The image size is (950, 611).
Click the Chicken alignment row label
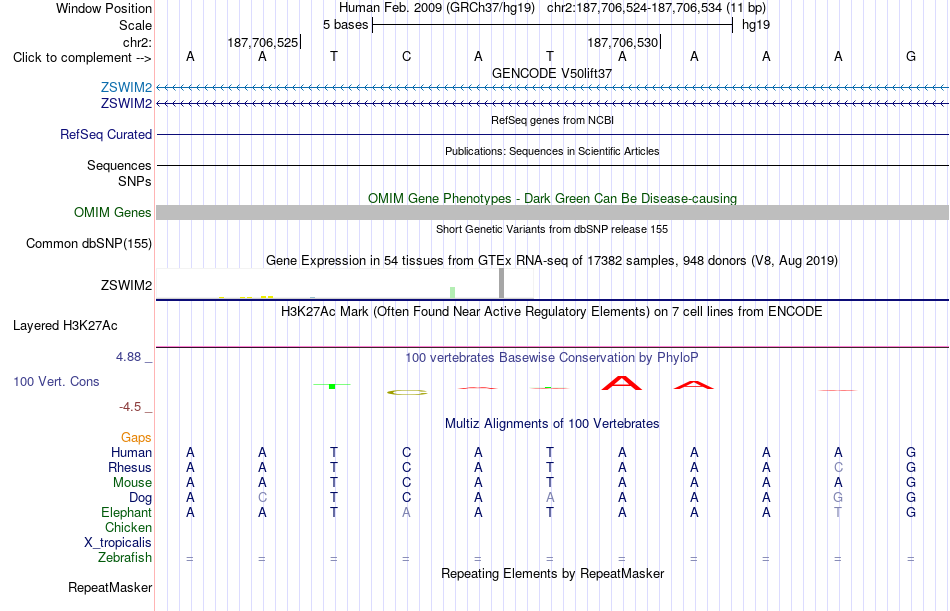[x=128, y=528]
